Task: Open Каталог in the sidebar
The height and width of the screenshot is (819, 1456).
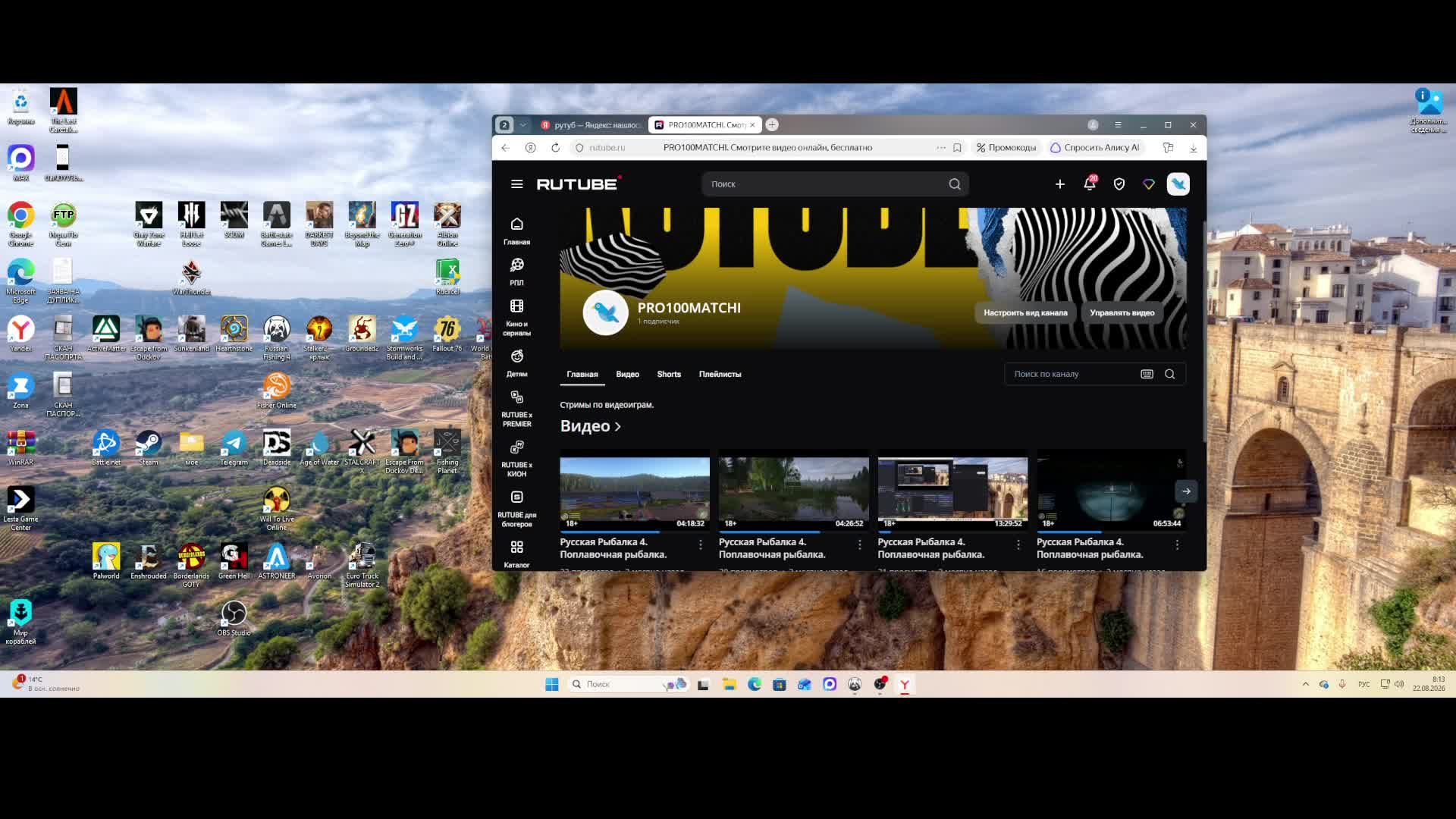Action: (x=517, y=554)
